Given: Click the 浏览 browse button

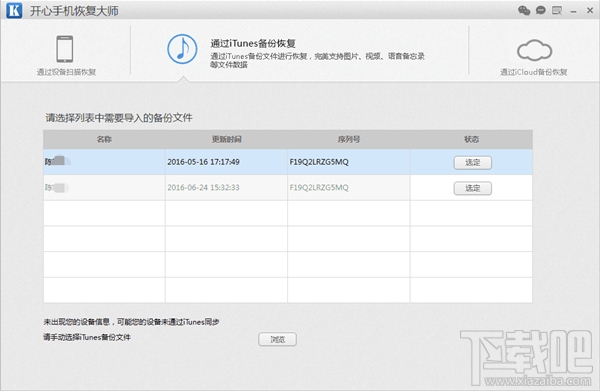Looking at the screenshot, I should point(277,339).
